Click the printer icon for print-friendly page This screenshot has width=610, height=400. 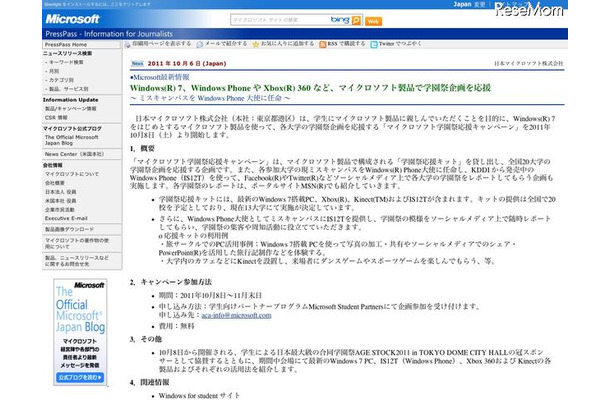[x=127, y=44]
